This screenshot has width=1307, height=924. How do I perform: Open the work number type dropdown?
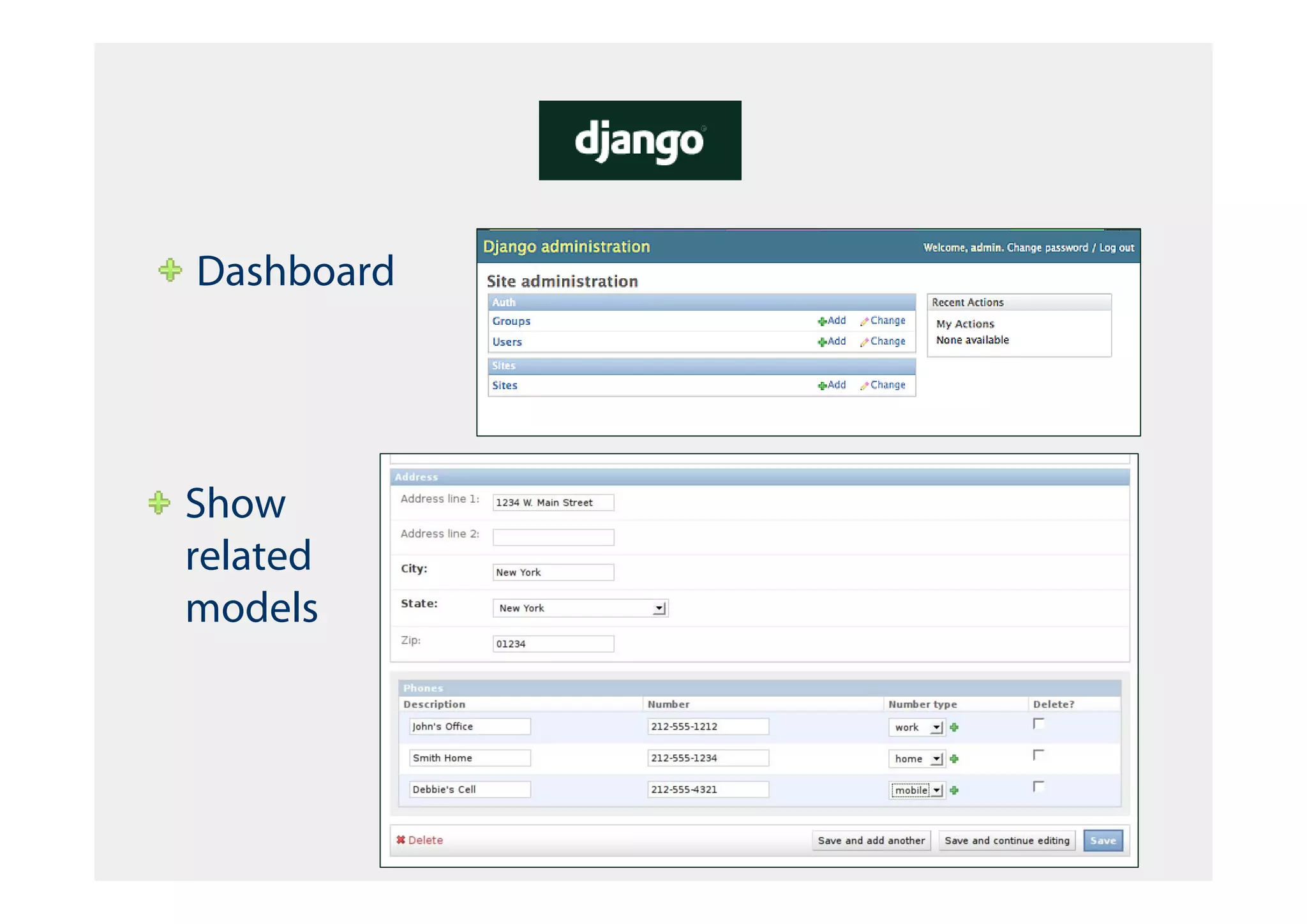(x=916, y=727)
